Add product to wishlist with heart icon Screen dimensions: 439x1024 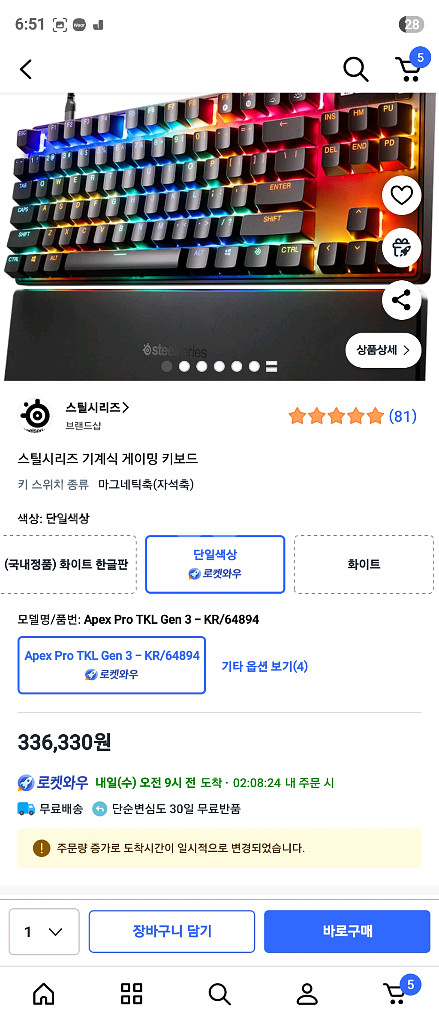[401, 195]
